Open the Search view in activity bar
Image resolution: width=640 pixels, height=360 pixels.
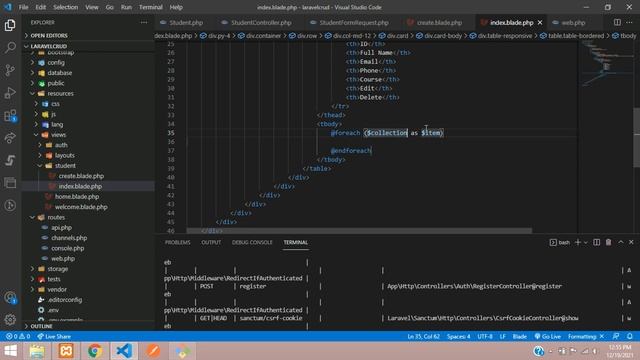10,47
